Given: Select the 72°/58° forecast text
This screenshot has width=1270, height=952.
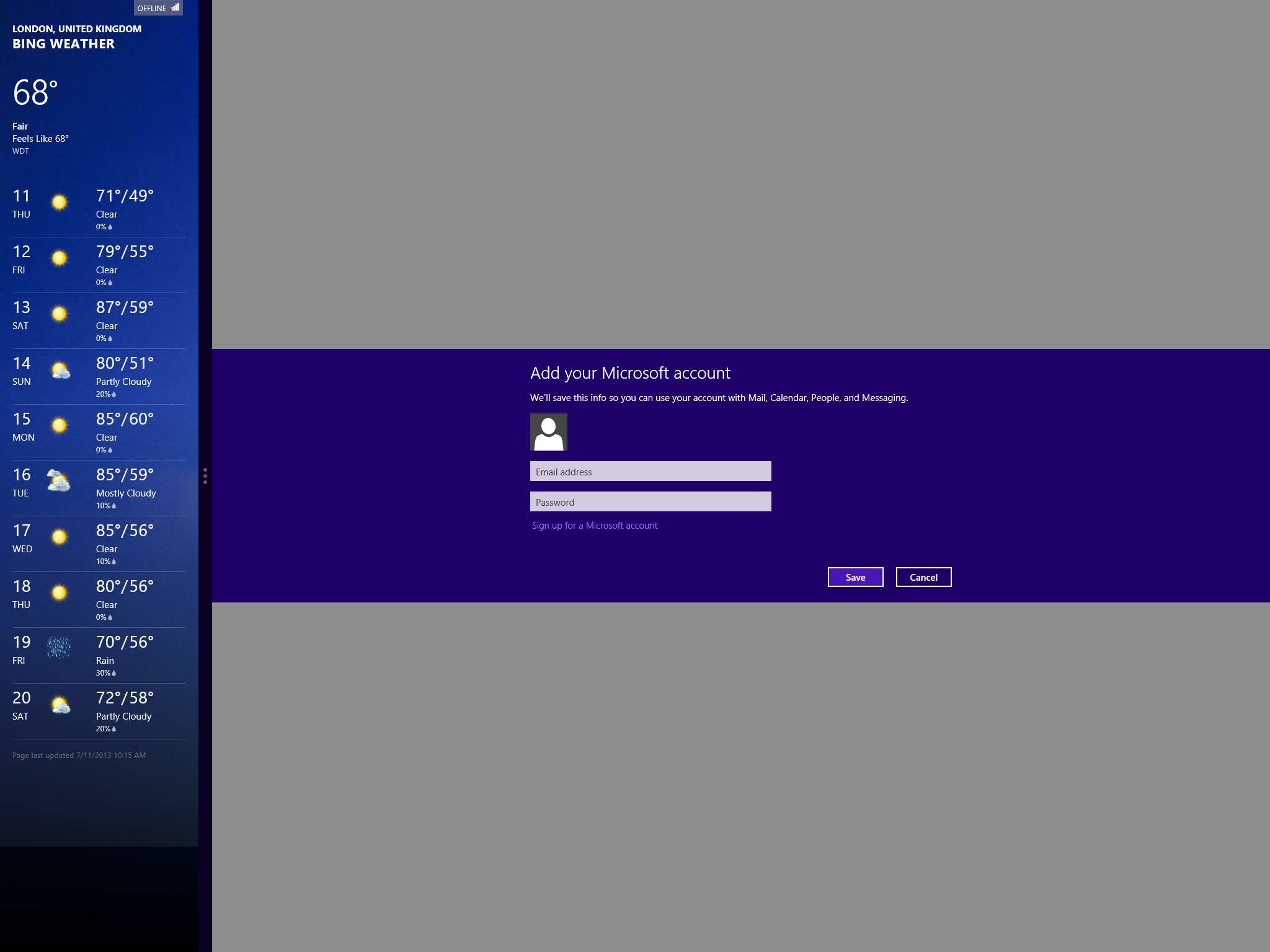Looking at the screenshot, I should [125, 698].
